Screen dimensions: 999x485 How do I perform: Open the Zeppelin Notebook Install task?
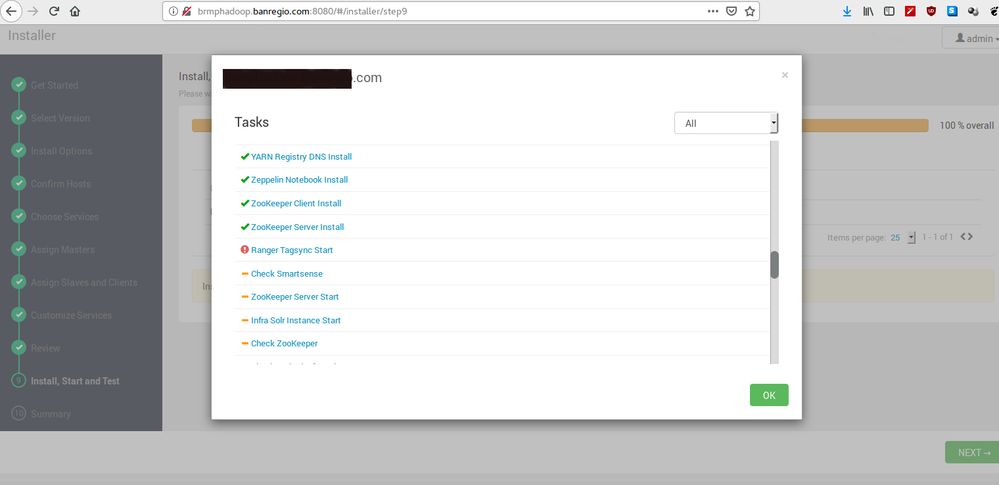point(299,180)
